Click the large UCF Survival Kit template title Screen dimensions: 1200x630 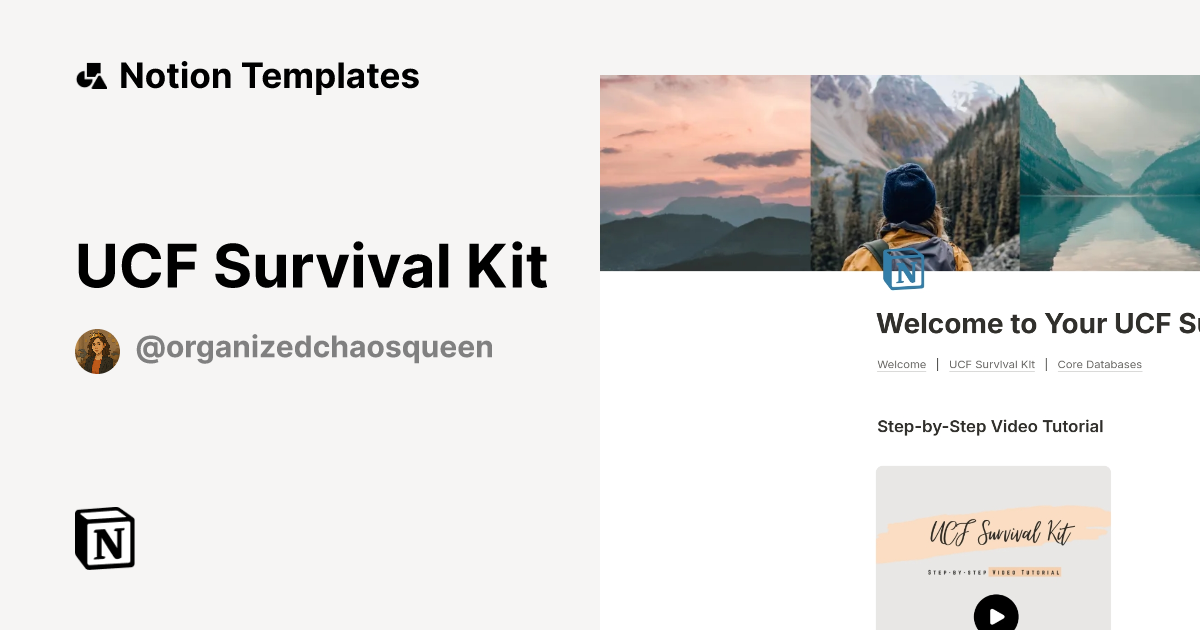[311, 265]
